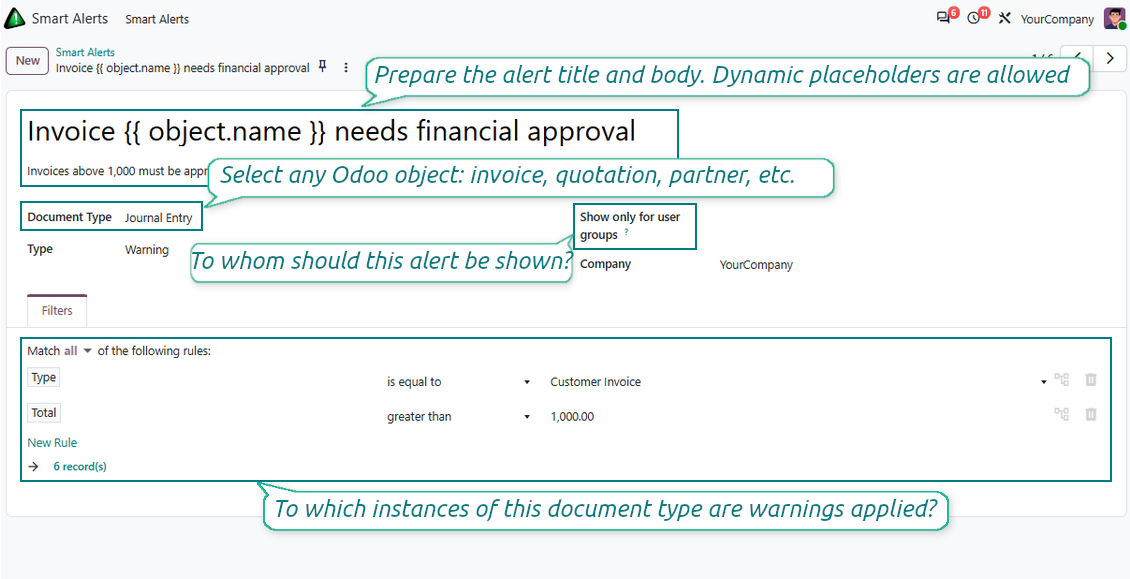Open the three-dot actions menu

[x=346, y=67]
